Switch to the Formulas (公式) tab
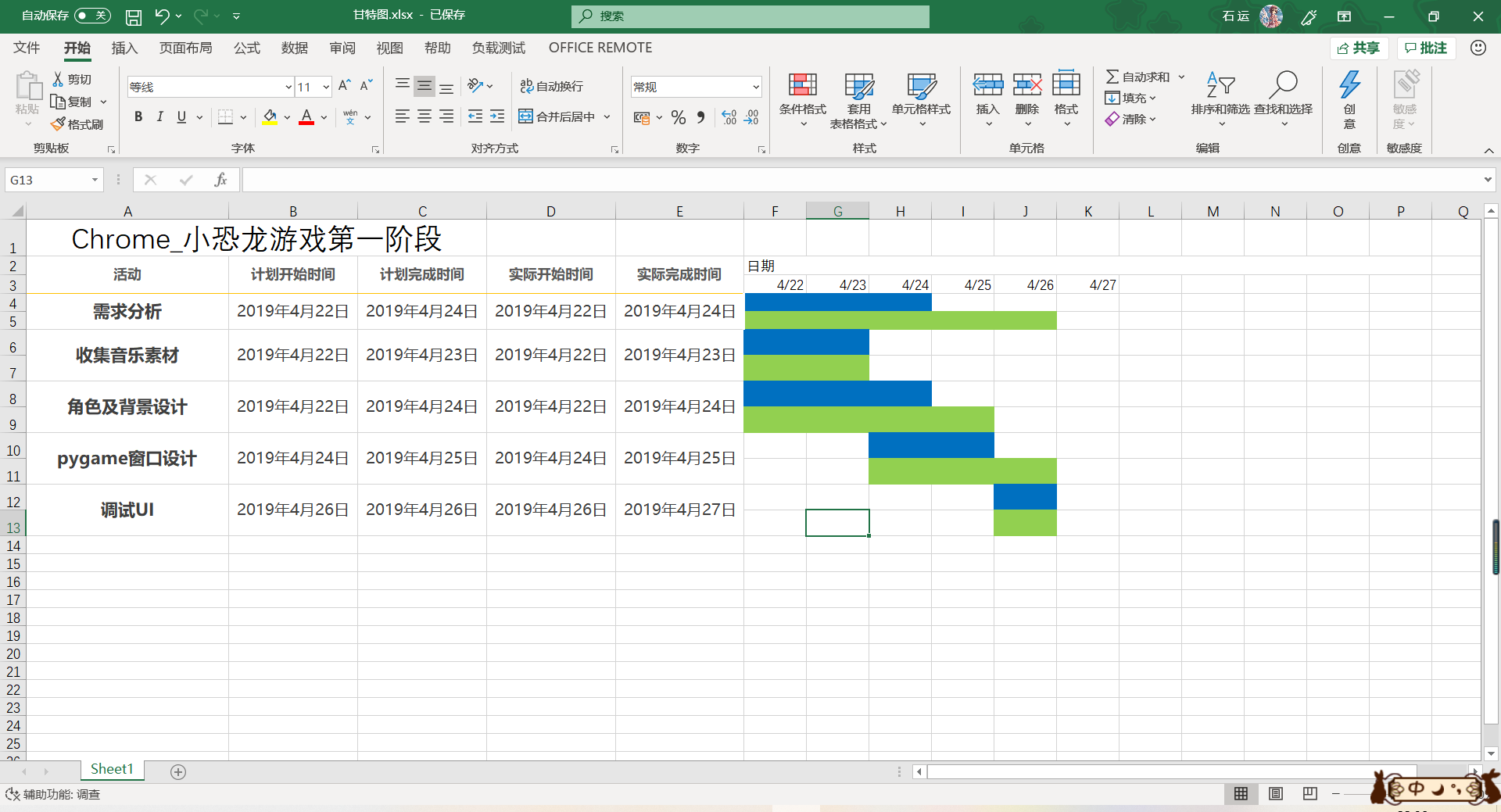The image size is (1501, 812). click(247, 48)
